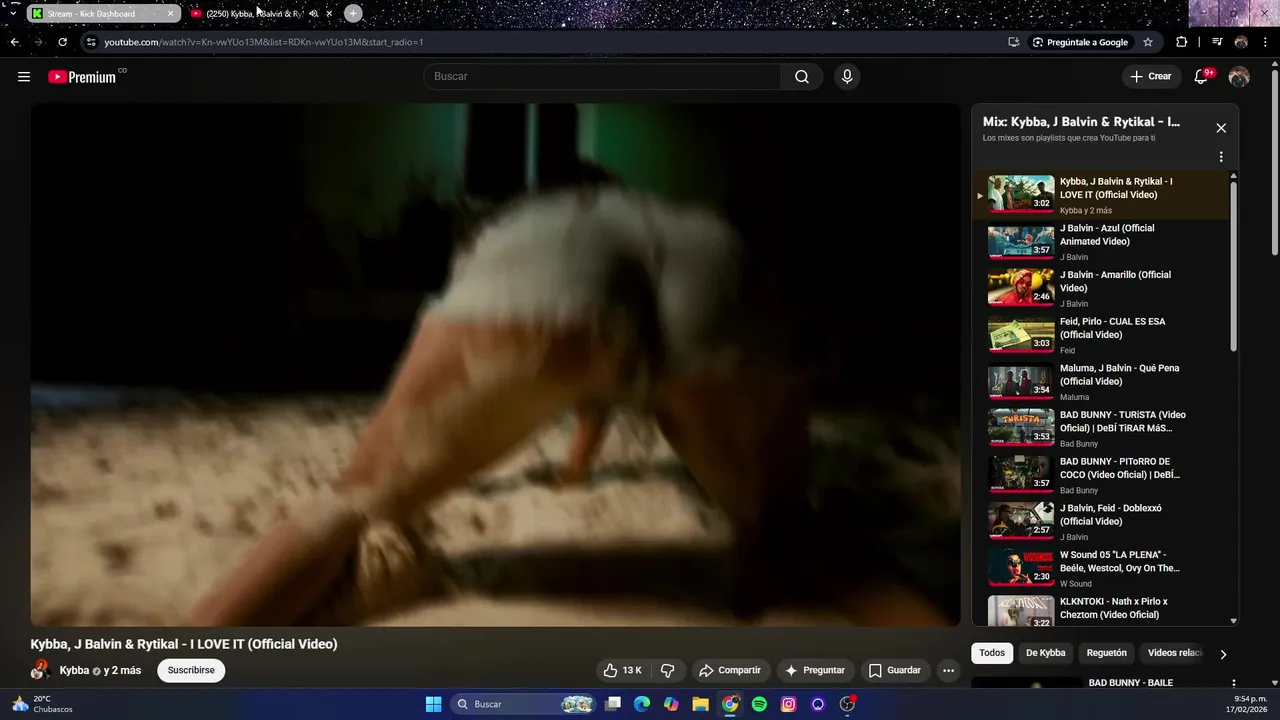Select the De Kybba filter chip
This screenshot has height=720, width=1280.
[1046, 653]
